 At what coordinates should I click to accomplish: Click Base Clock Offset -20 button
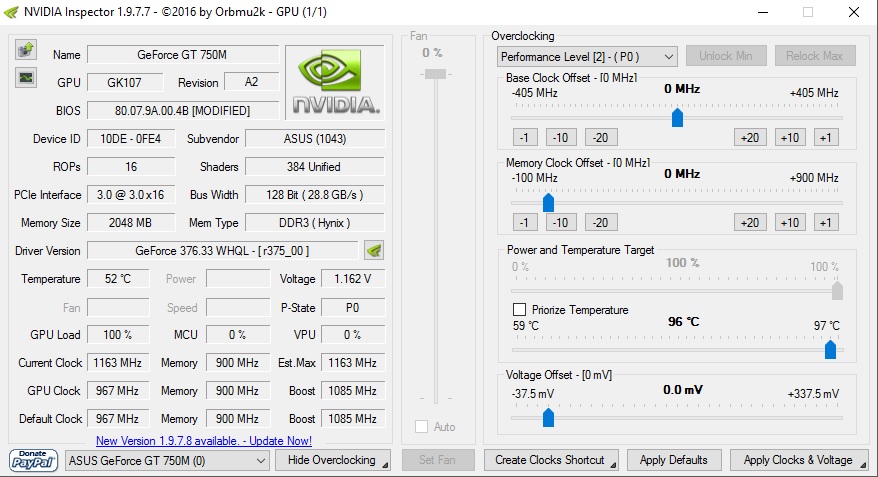601,138
